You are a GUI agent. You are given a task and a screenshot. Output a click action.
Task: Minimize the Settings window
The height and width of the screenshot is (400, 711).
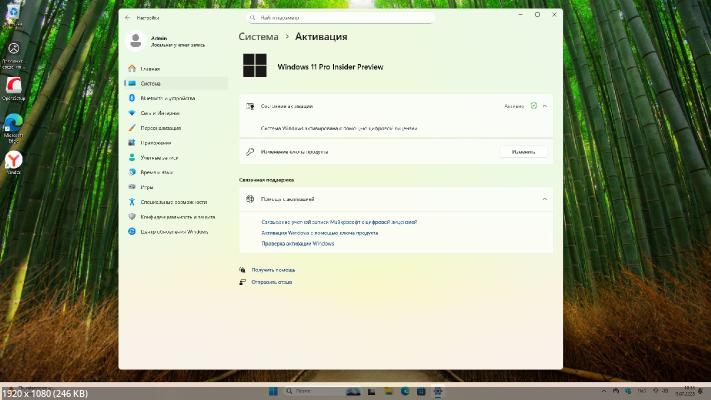click(521, 15)
